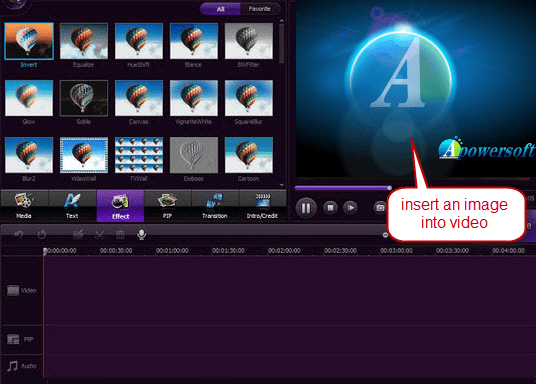The height and width of the screenshot is (384, 536).
Task: Apply the BWFilter effect thumbnail
Action: pos(249,41)
